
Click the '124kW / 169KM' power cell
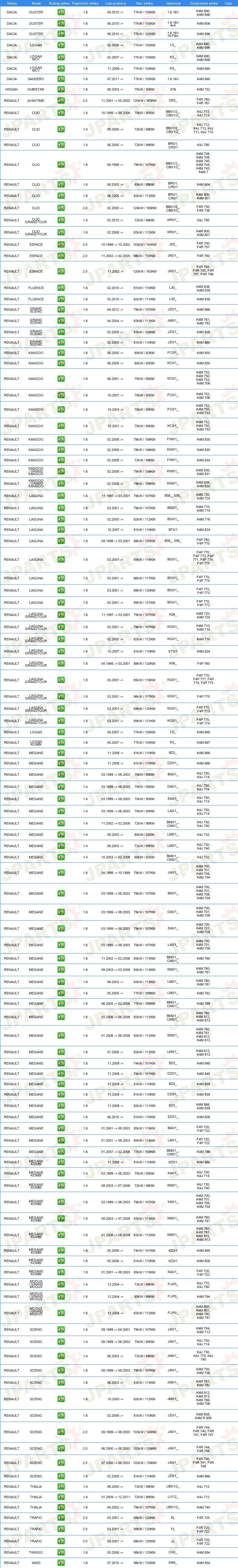click(145, 208)
